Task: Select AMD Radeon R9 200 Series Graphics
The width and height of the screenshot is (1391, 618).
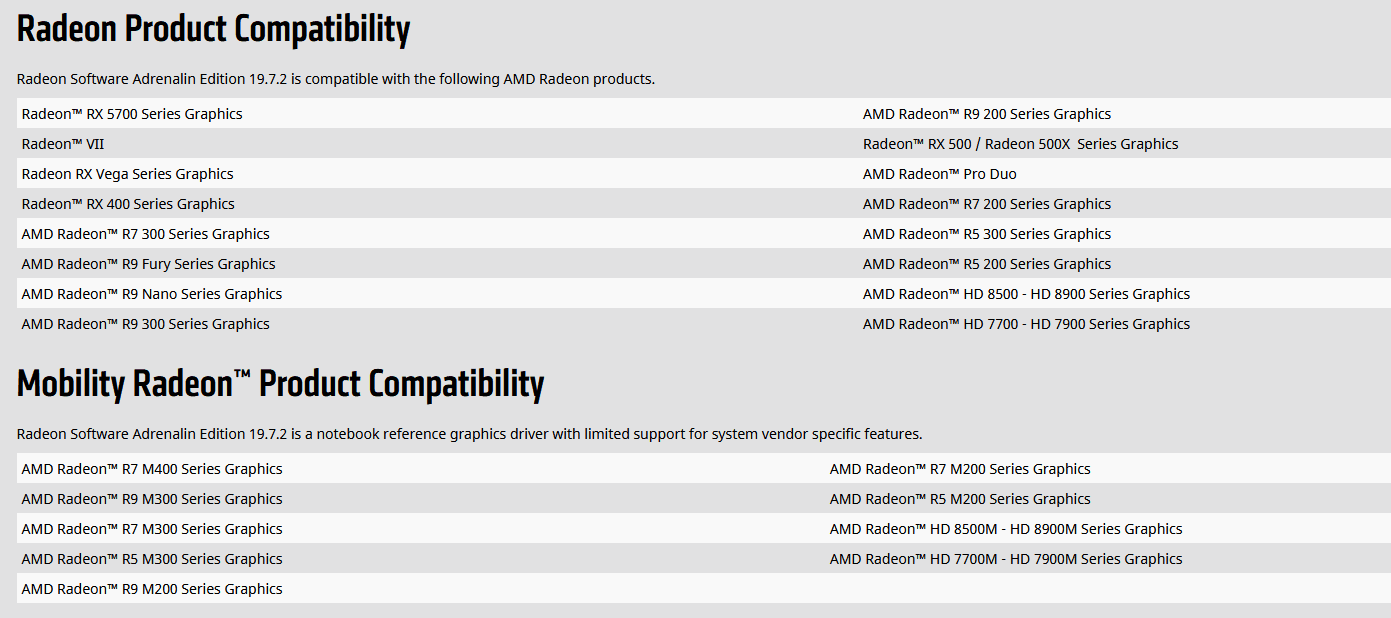Action: (986, 114)
